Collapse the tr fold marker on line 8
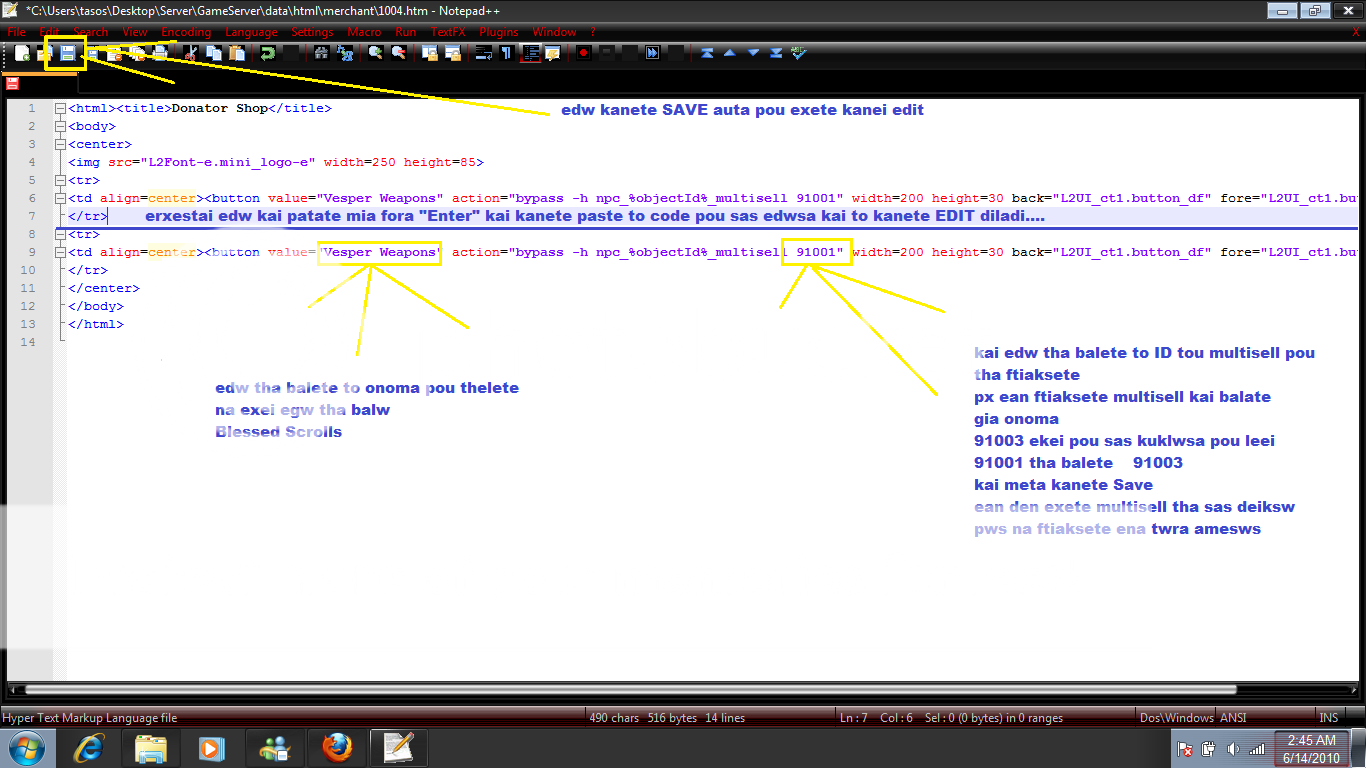1366x768 pixels. point(61,235)
